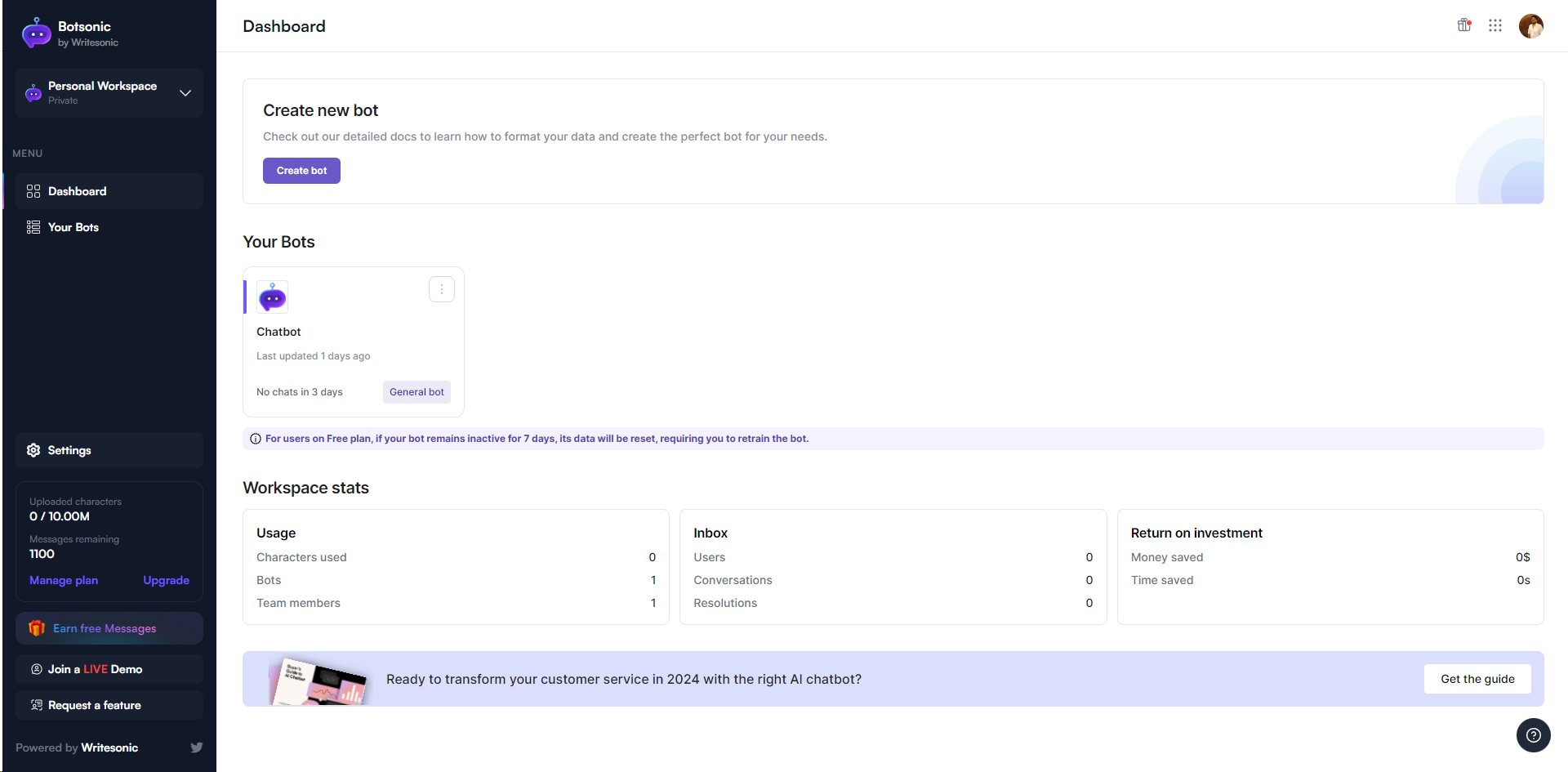1568x772 pixels.
Task: Click the General bot label on Chatbot card
Action: [416, 391]
